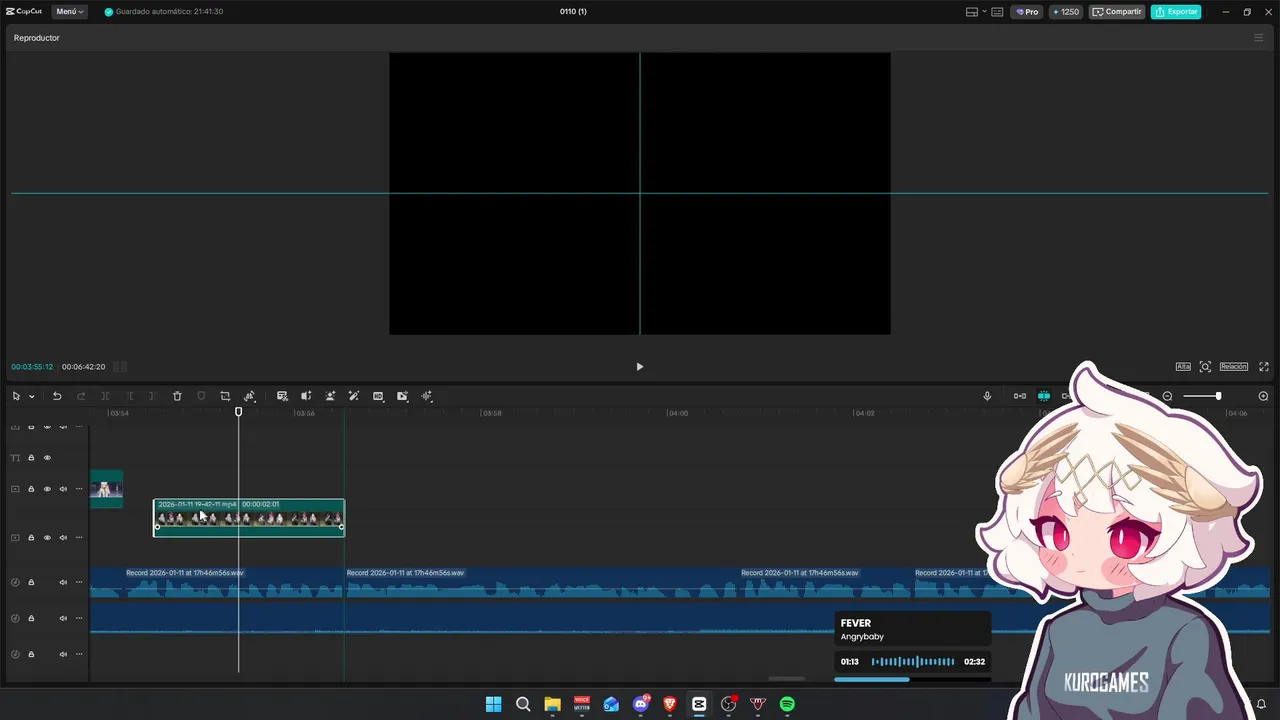Start voice recording with microphone icon
The height and width of the screenshot is (720, 1280).
tap(987, 396)
